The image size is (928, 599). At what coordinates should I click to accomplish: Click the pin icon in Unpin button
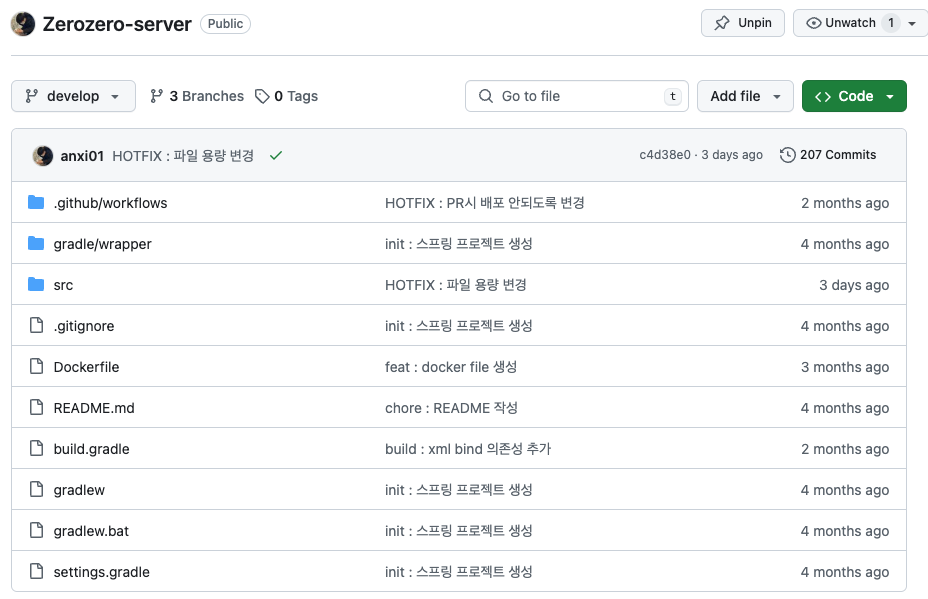point(721,23)
